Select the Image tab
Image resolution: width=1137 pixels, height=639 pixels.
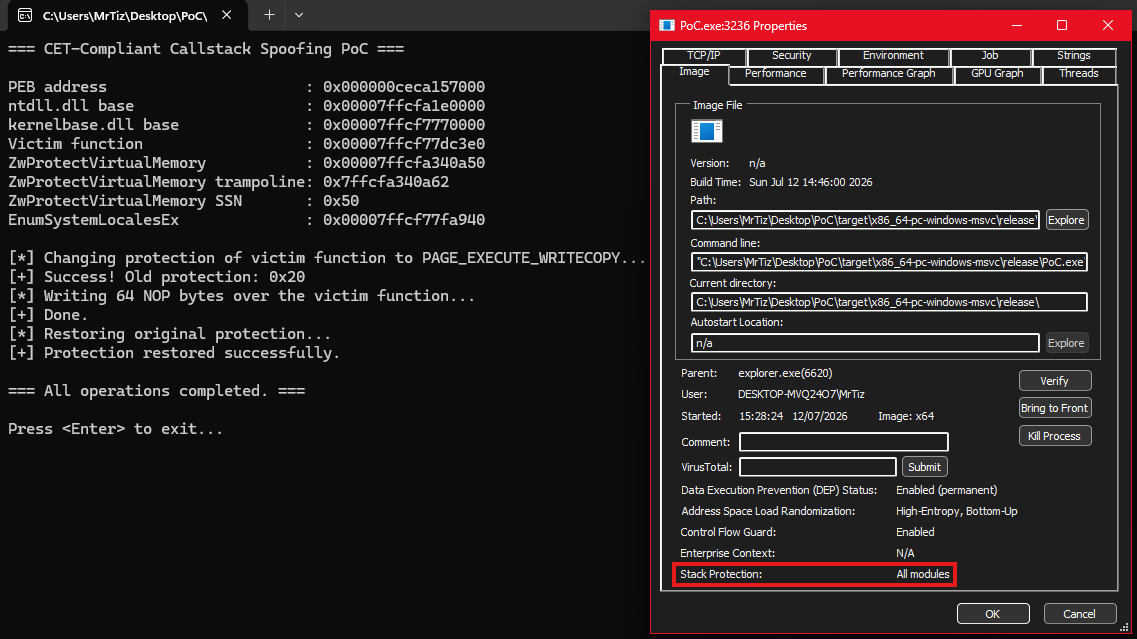694,72
